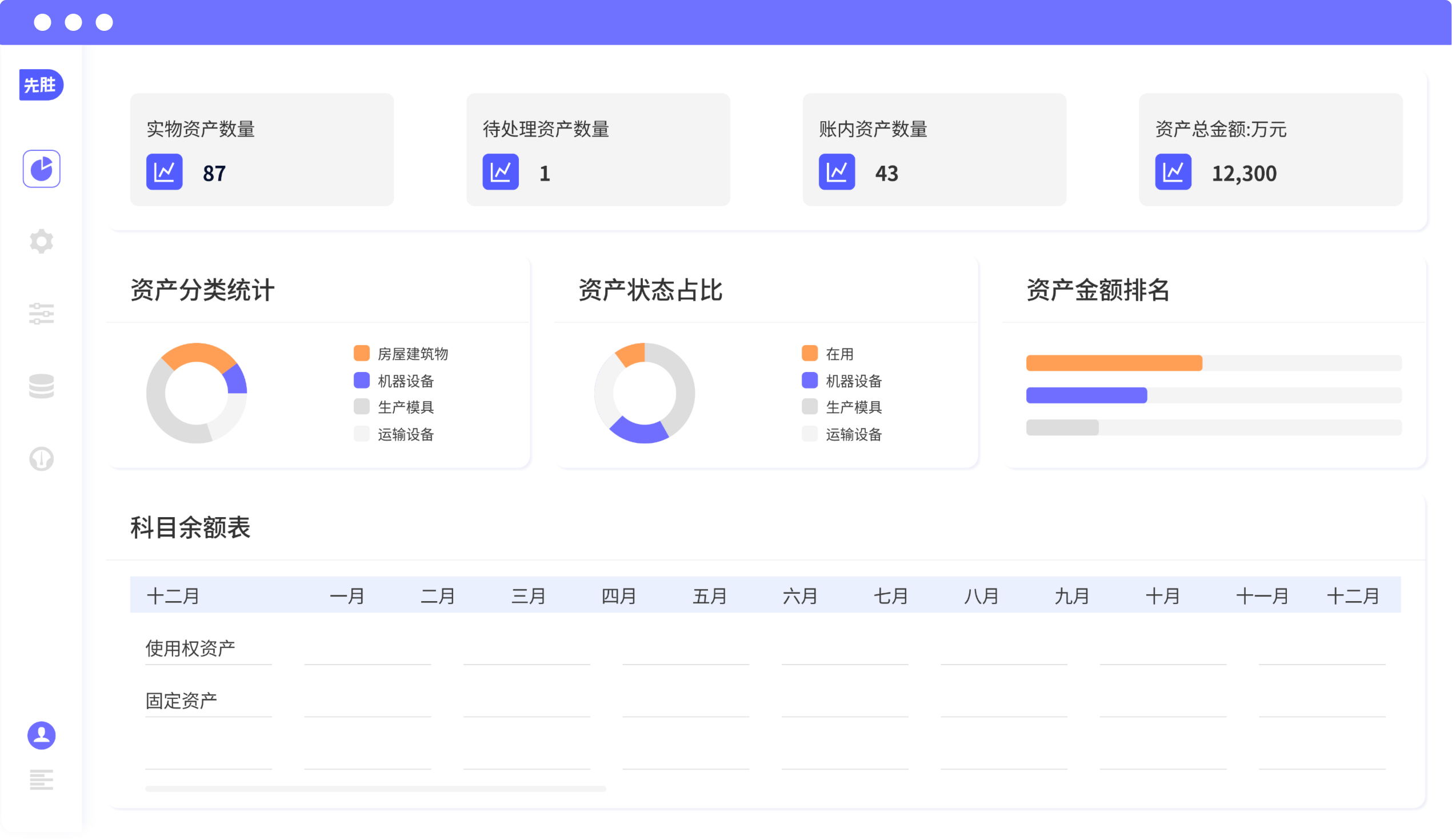The width and height of the screenshot is (1452, 840).
Task: Click horizontal scrollbar under 科目余额表
Action: click(375, 789)
